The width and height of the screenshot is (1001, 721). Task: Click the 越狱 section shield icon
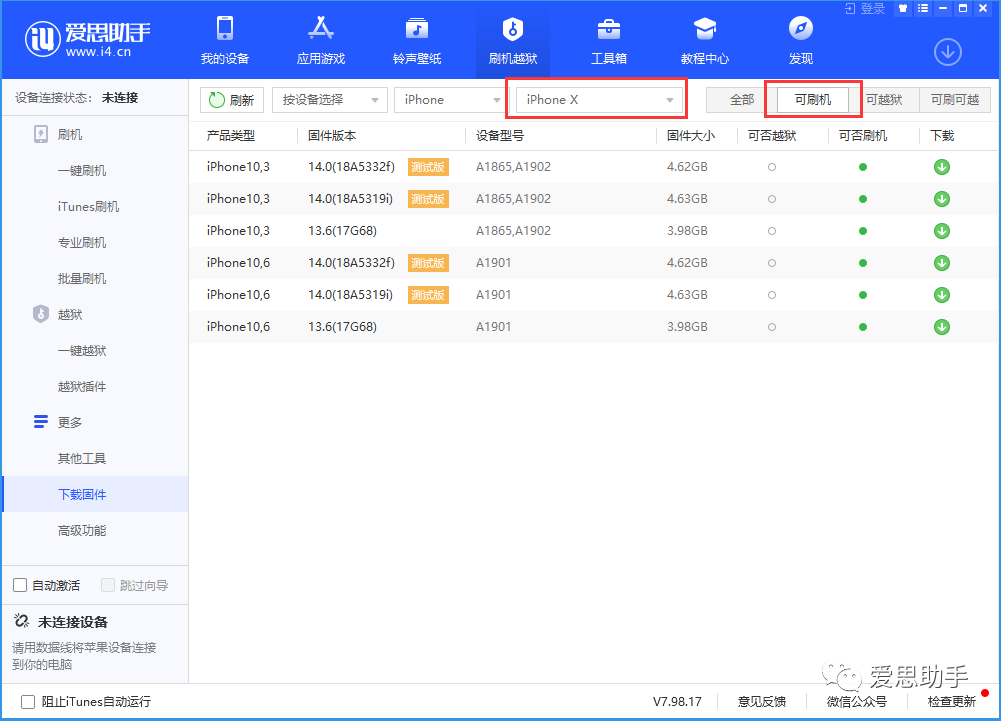coord(41,314)
